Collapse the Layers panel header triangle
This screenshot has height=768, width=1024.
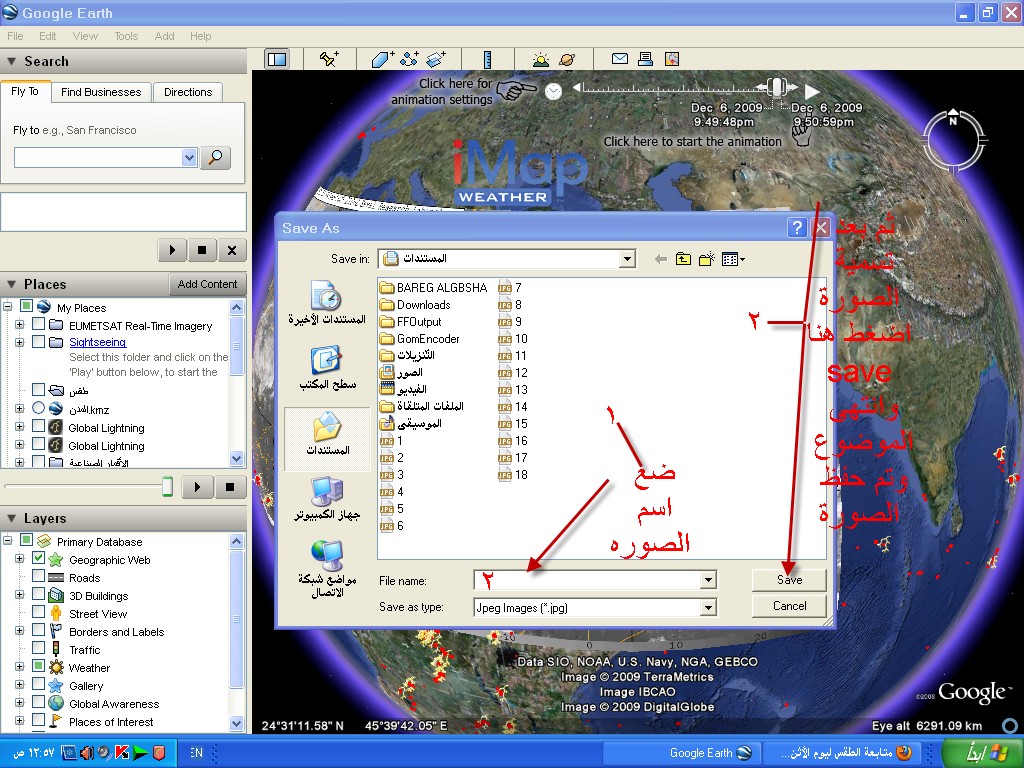[x=11, y=519]
